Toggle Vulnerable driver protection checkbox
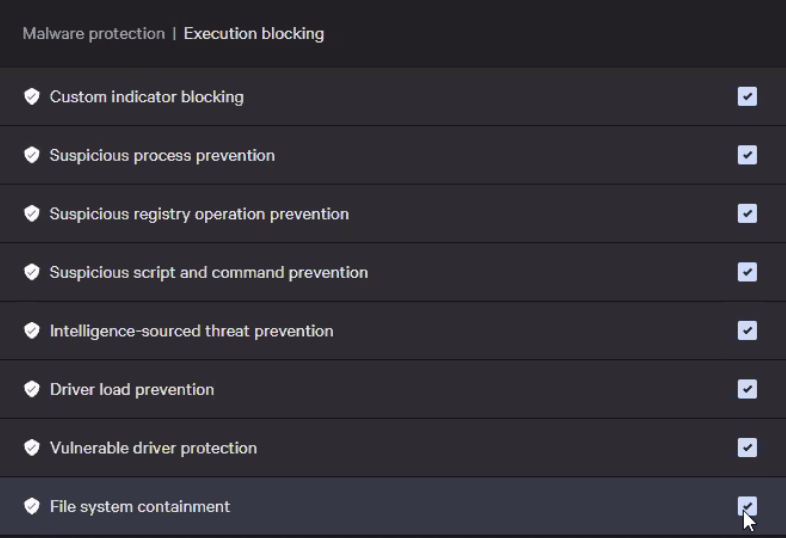 pos(747,447)
